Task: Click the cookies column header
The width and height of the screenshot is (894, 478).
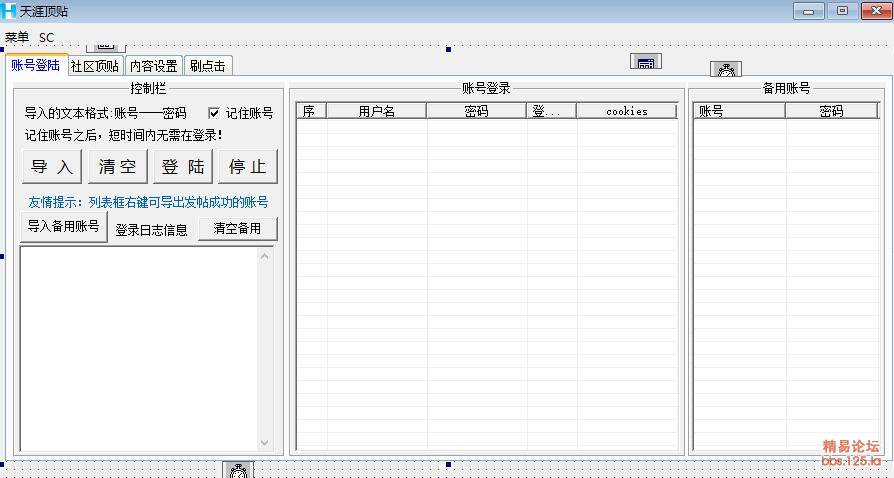Action: click(x=626, y=111)
